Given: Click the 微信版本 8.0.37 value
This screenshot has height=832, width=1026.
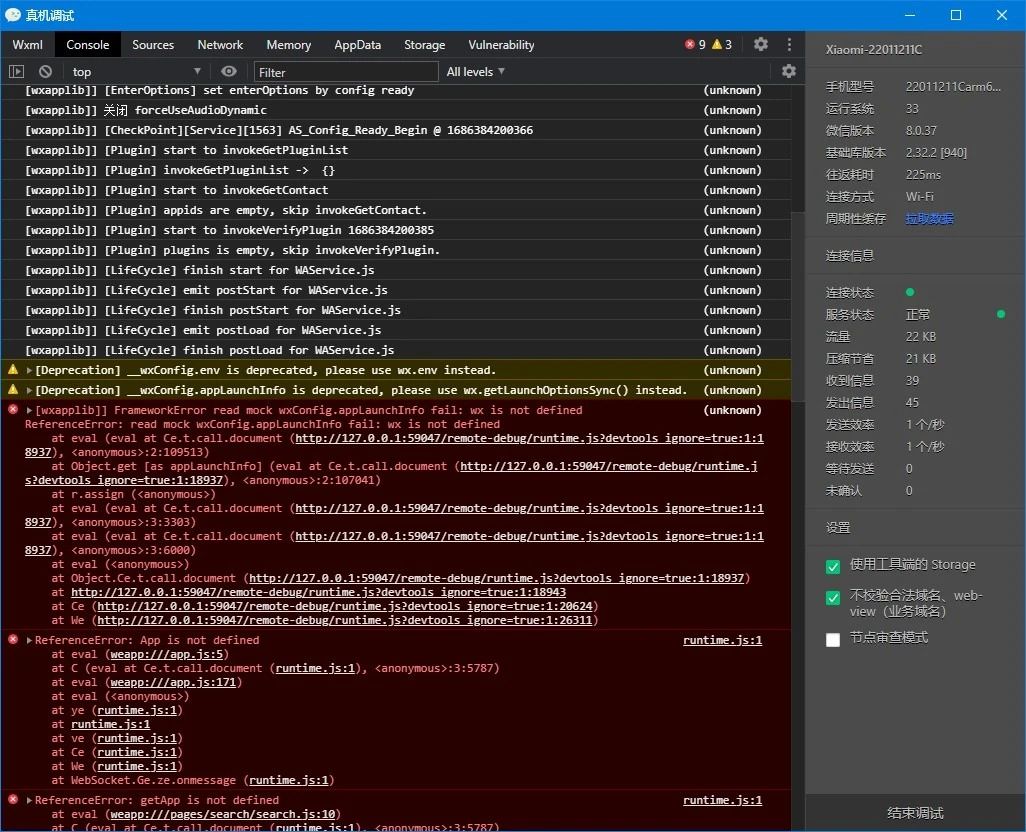Looking at the screenshot, I should pos(921,130).
